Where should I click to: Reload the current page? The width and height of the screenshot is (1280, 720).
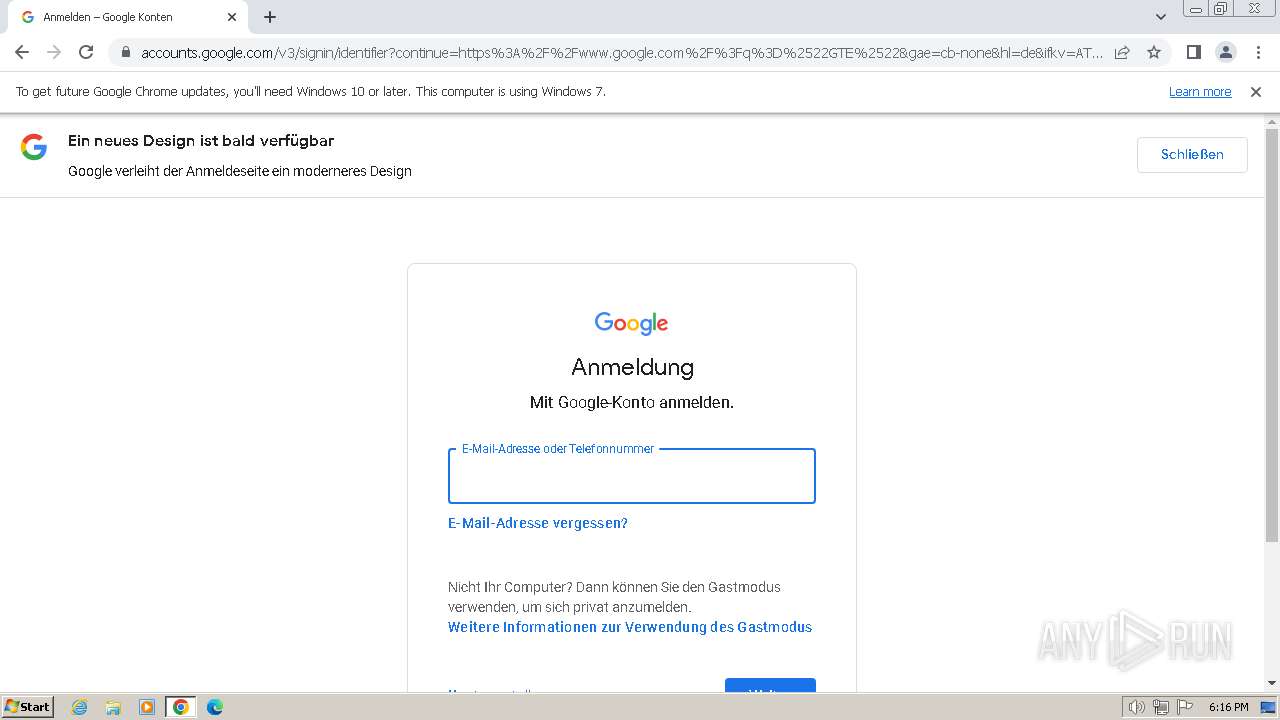pos(86,52)
